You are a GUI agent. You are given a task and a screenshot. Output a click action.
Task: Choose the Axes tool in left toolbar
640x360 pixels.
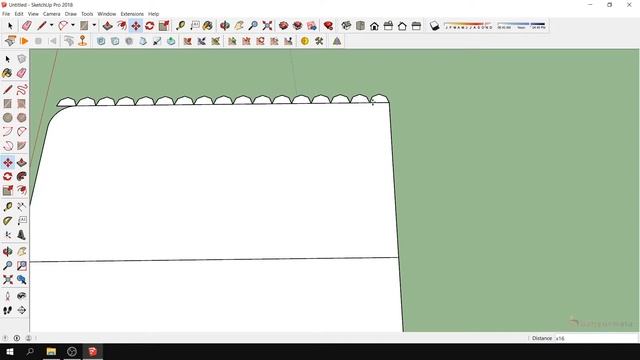[x=7, y=235]
